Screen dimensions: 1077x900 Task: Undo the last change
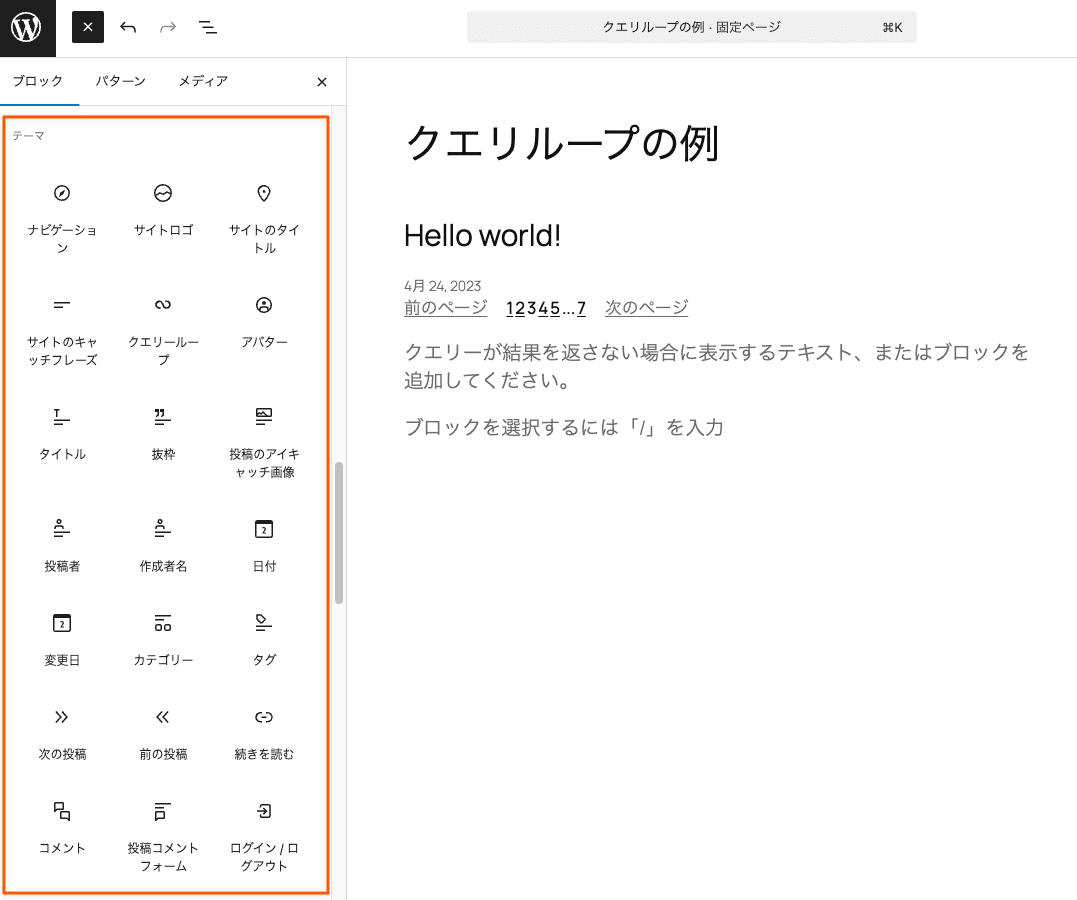(128, 27)
